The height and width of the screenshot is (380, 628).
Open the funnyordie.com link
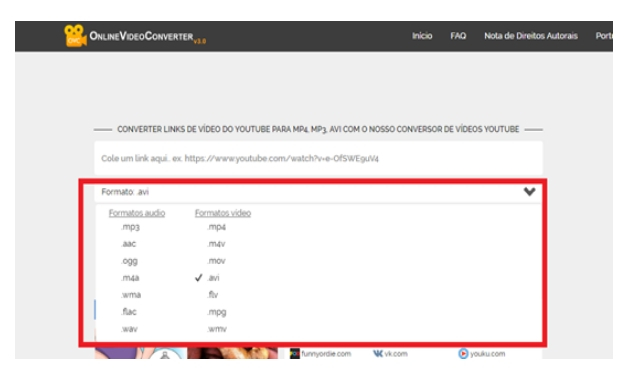coord(326,354)
